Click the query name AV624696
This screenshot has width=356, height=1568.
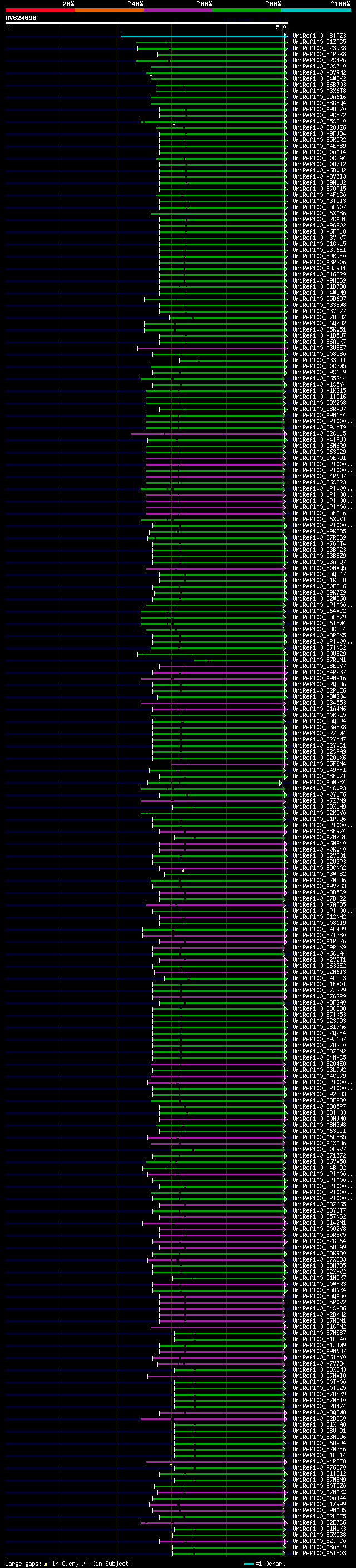[21, 18]
